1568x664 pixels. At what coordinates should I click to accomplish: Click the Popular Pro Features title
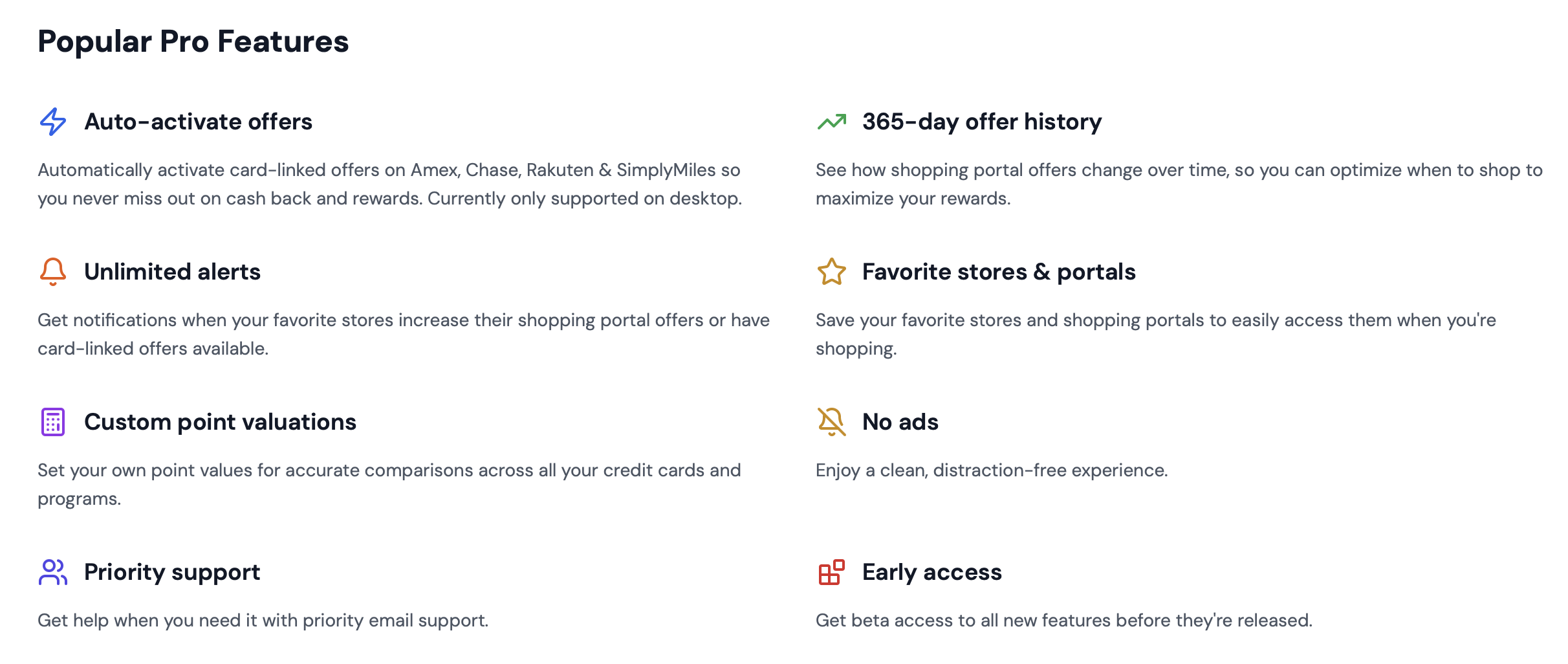tap(193, 41)
